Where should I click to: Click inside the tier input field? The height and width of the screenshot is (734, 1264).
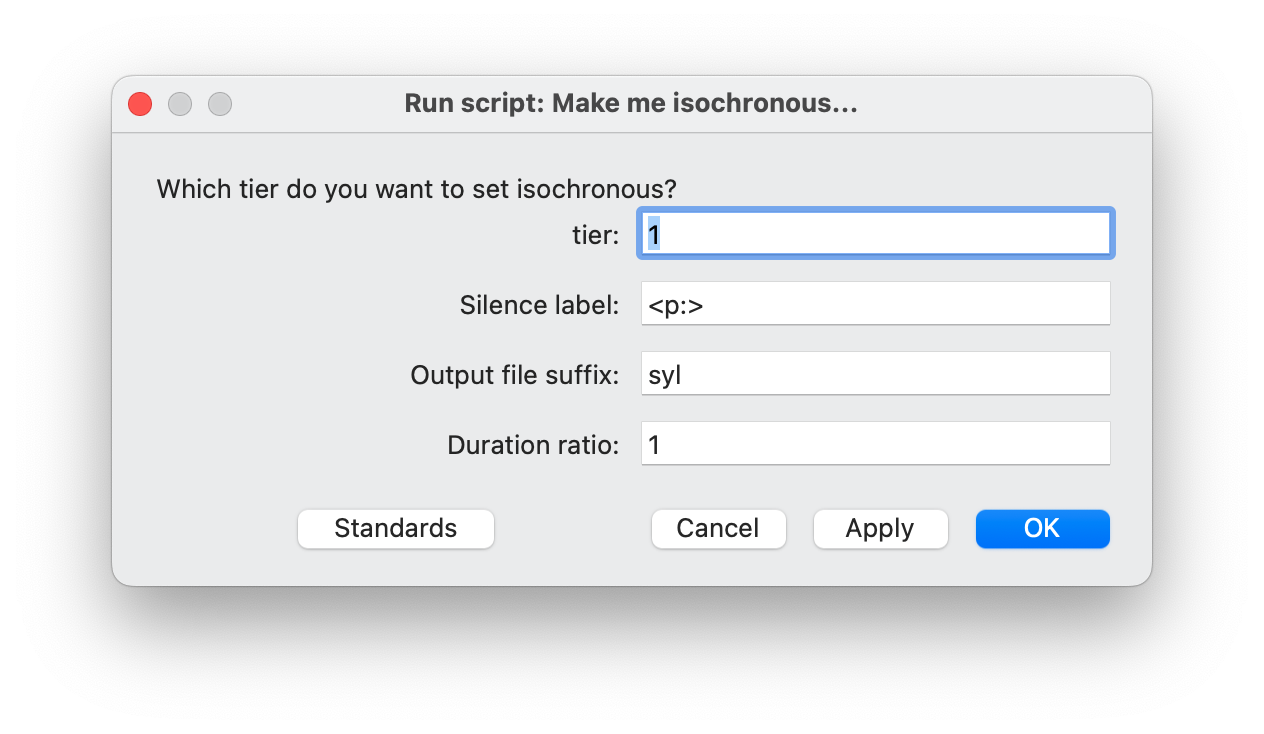(x=875, y=233)
